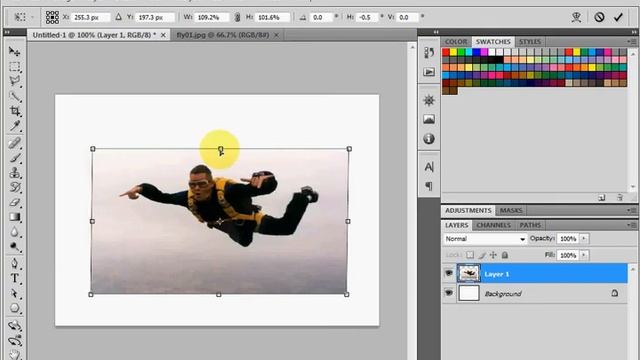The image size is (640, 360).
Task: Switch to the Masks tab
Action: (511, 210)
